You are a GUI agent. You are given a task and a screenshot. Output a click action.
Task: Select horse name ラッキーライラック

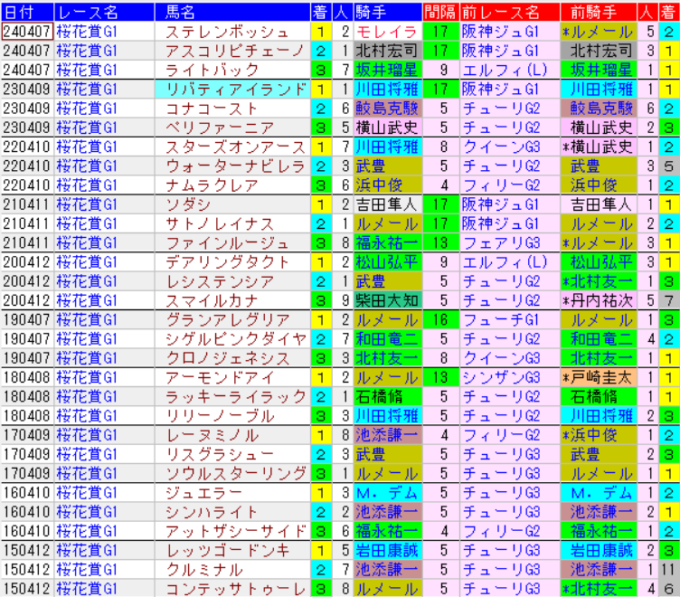[236, 397]
